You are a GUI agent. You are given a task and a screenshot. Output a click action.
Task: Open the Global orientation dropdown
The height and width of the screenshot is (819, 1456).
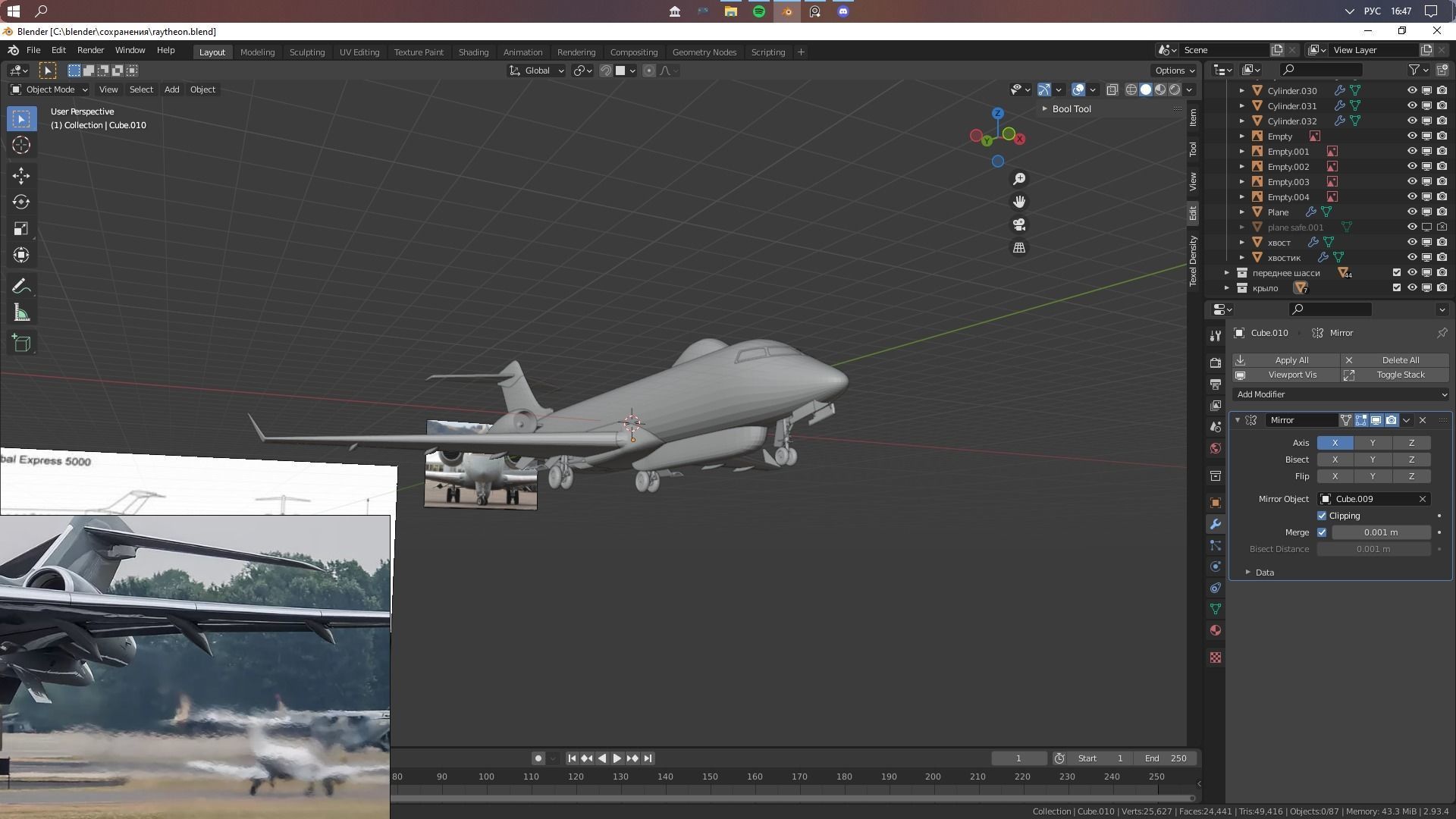tap(537, 71)
